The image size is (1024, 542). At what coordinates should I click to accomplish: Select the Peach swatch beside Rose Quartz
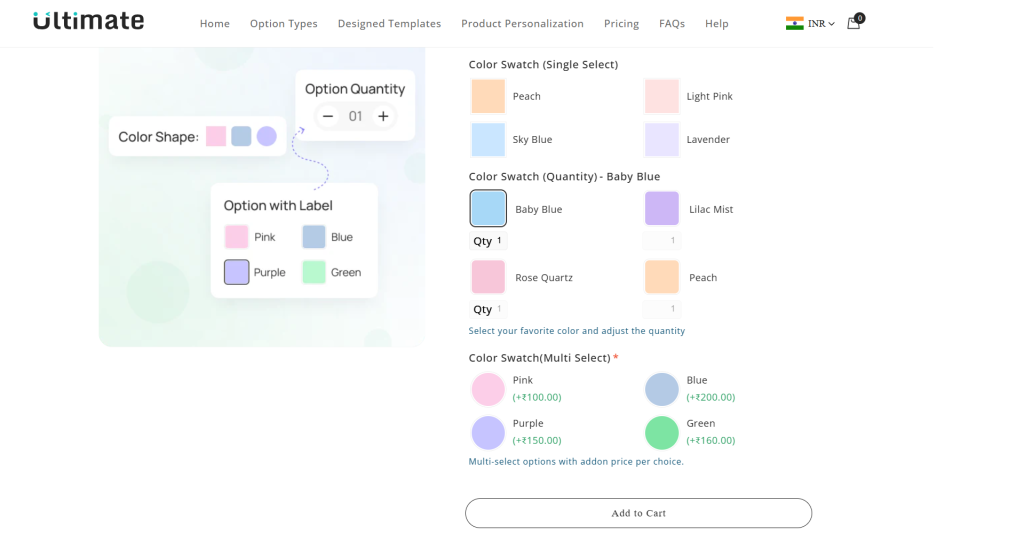tap(662, 277)
